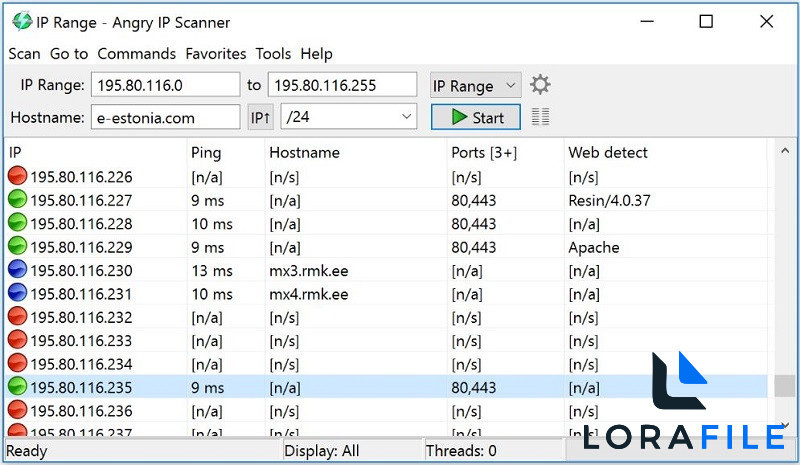Minimize the Angry IP Scanner window
The height and width of the screenshot is (465, 800).
click(x=647, y=21)
